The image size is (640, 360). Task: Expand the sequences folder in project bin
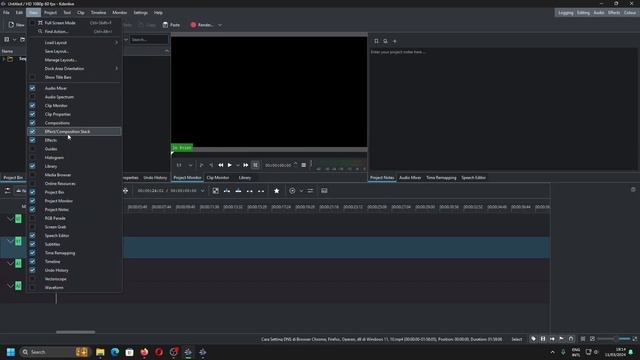click(x=4, y=59)
